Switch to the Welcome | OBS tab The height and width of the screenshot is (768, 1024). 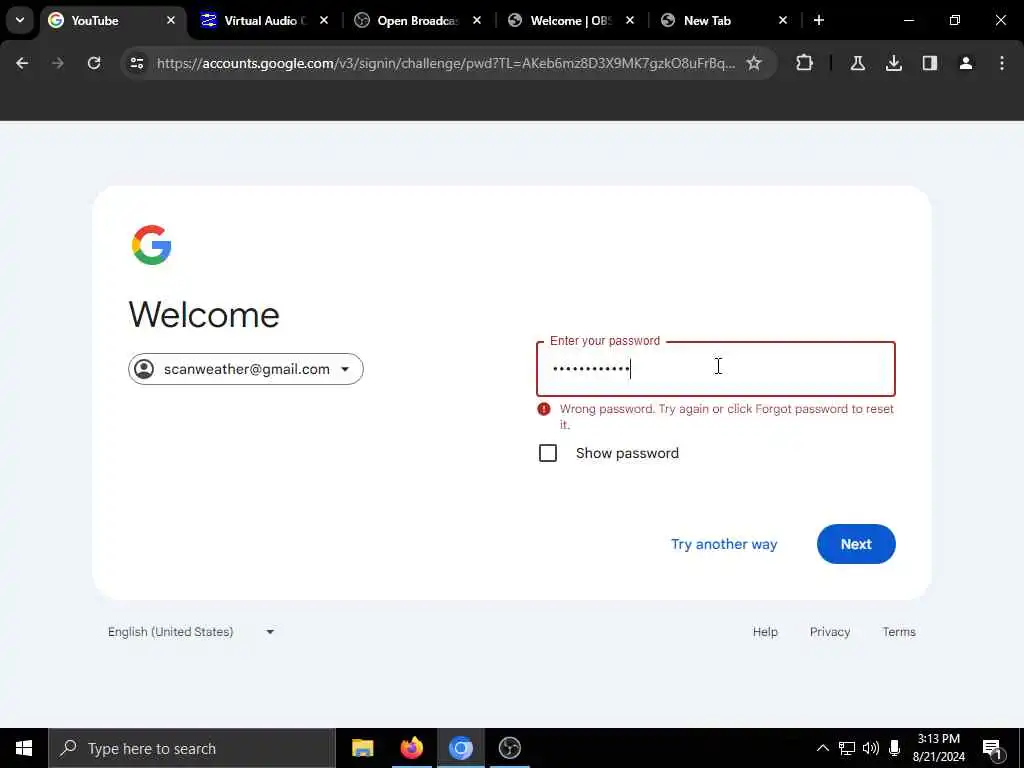[571, 20]
